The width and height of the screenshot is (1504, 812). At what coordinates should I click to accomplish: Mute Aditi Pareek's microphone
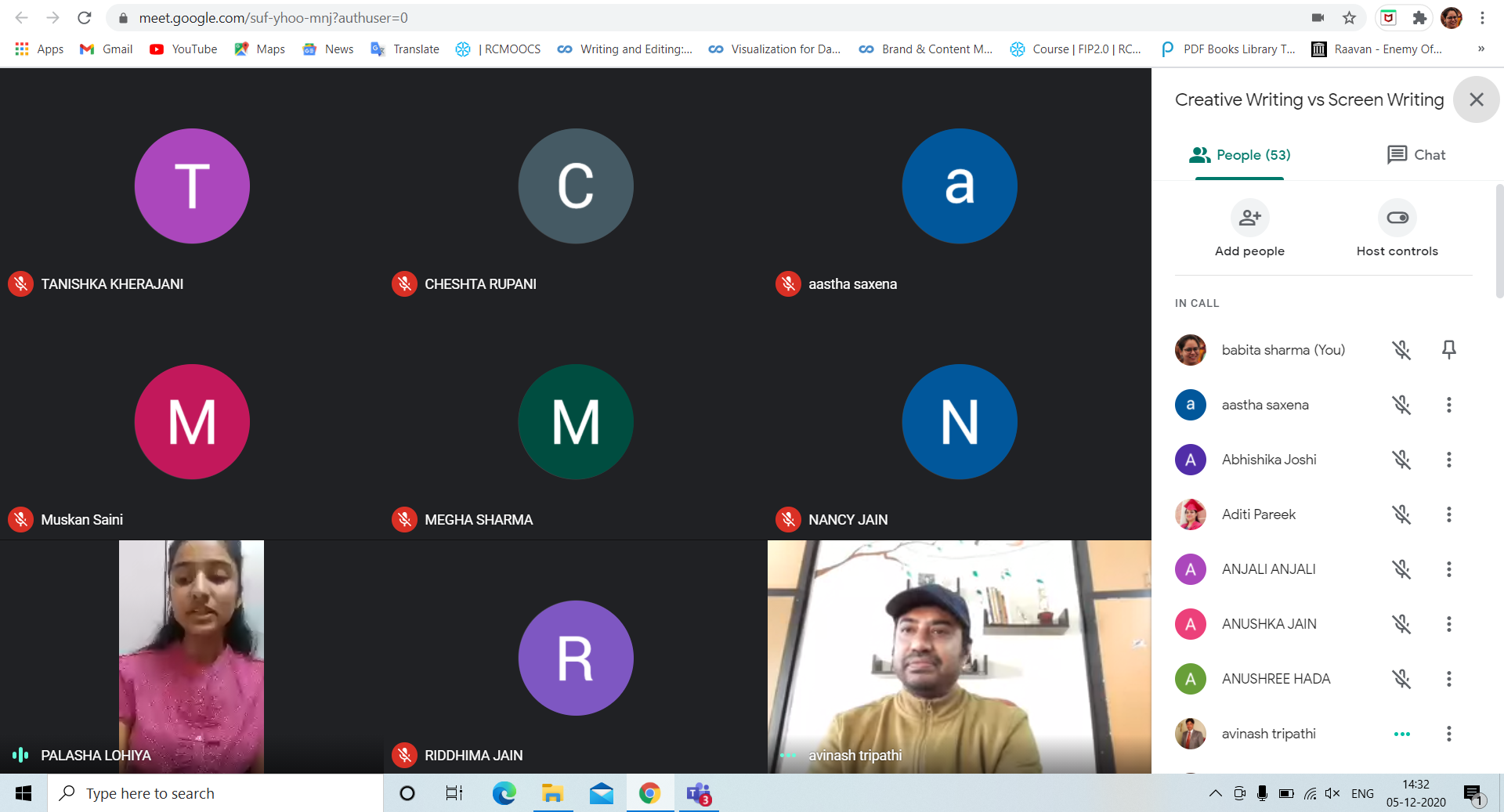click(1401, 514)
